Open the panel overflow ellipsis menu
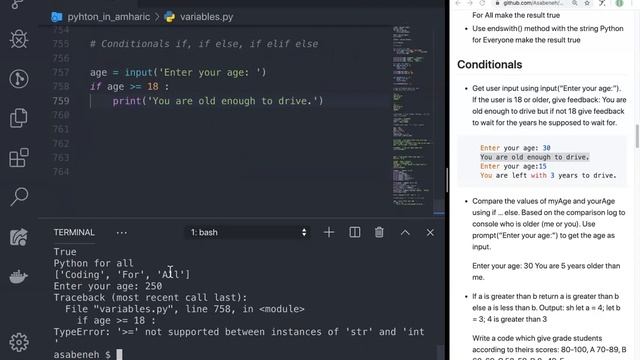 (122, 233)
